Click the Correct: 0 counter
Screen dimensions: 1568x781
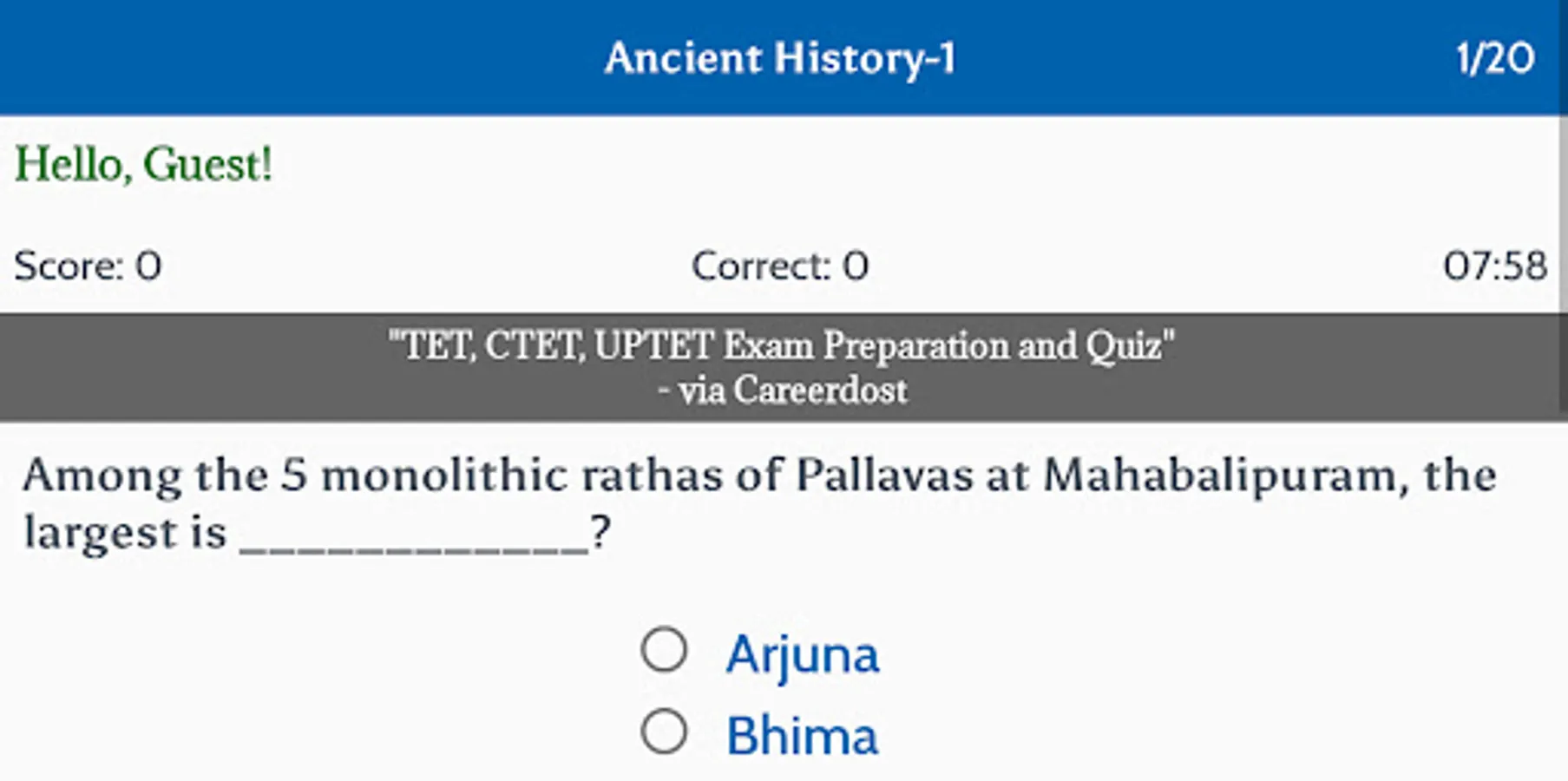(x=779, y=266)
